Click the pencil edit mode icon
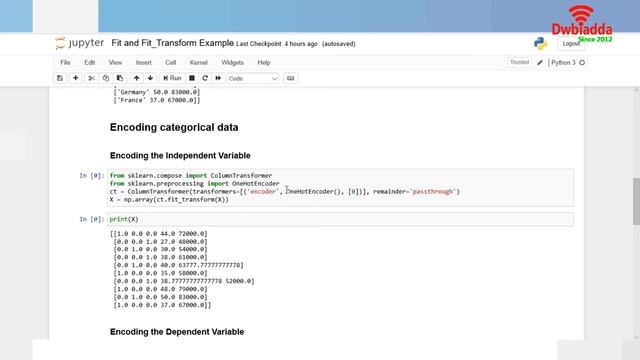 pos(540,62)
